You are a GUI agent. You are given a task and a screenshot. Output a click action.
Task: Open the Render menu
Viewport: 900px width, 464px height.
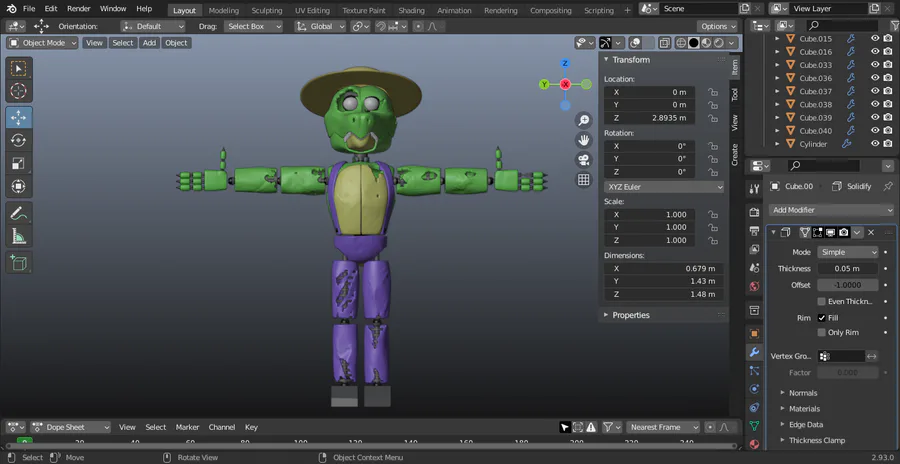78,9
